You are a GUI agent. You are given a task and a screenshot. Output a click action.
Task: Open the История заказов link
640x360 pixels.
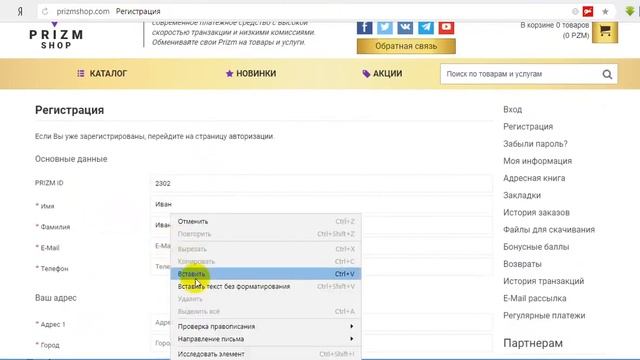pos(536,212)
